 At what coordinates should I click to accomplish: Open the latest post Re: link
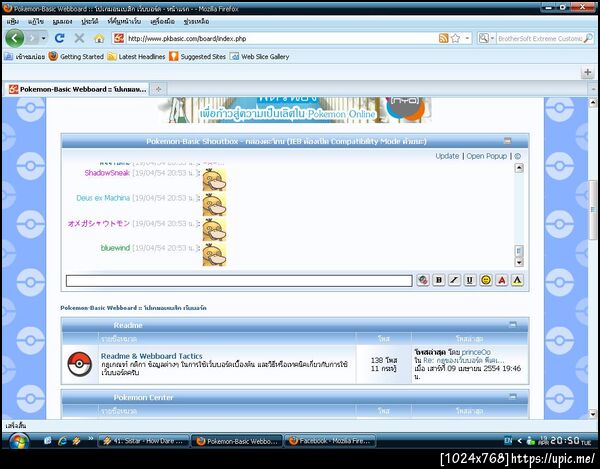coord(464,360)
